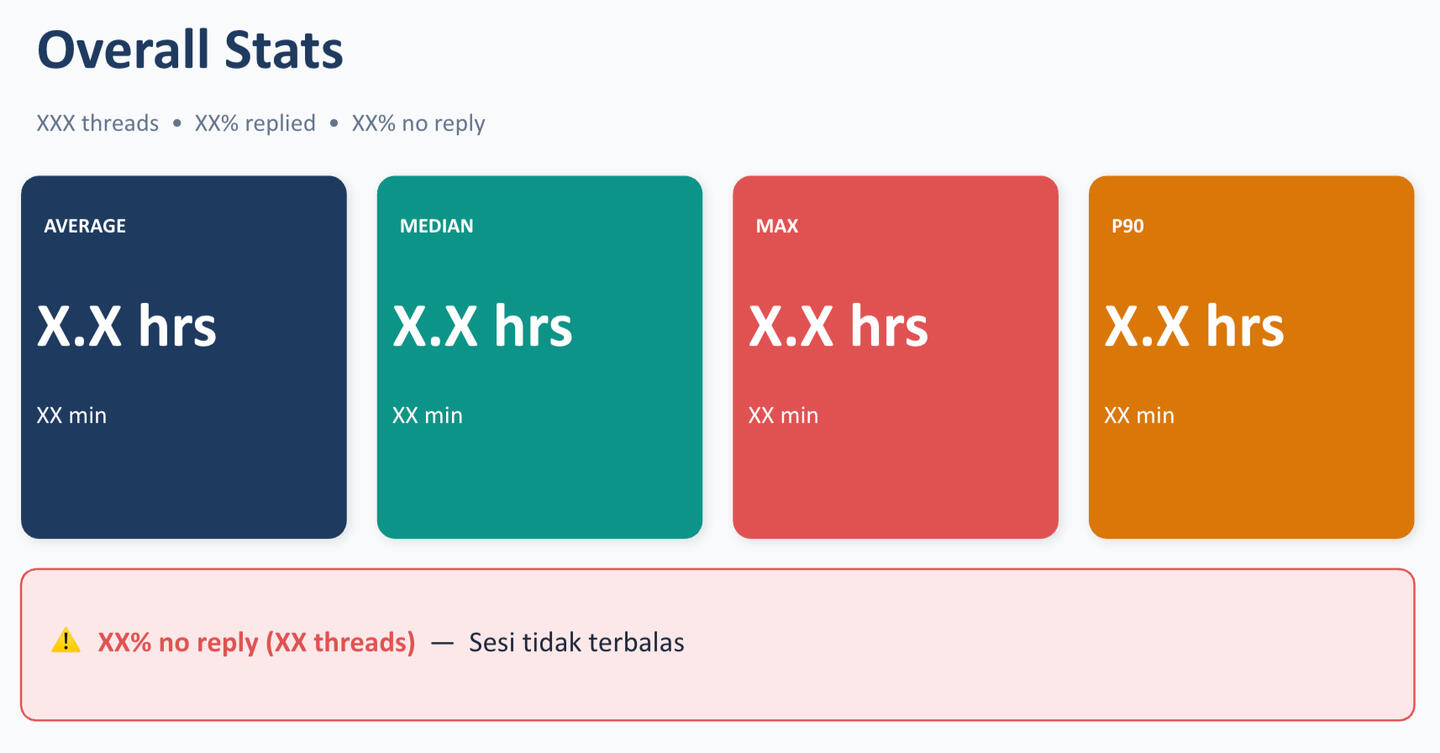
Task: Select the teal MEDIAN card
Action: [x=540, y=357]
